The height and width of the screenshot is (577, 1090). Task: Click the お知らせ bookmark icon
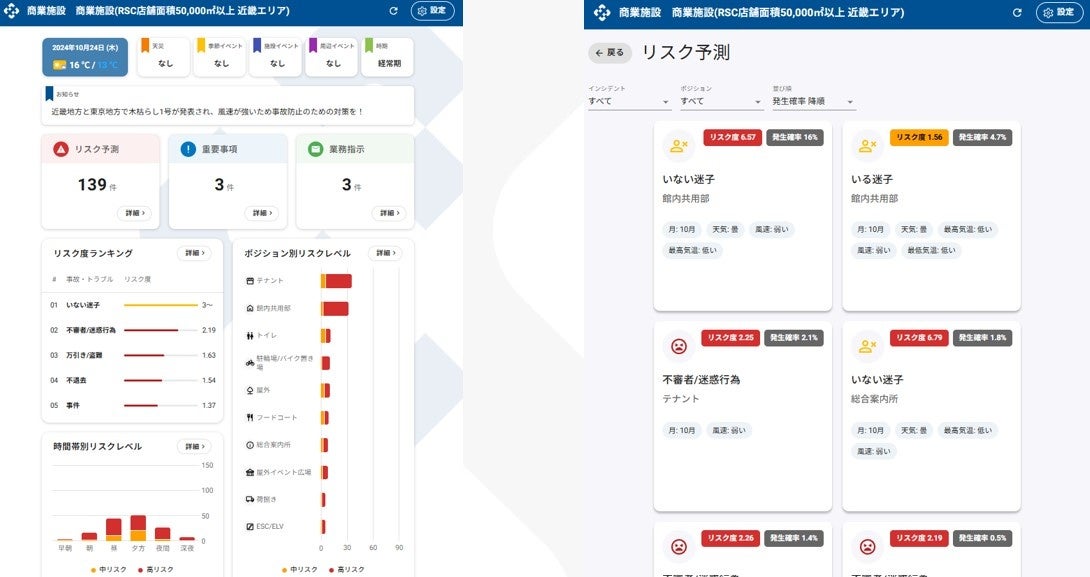pyautogui.click(x=49, y=93)
